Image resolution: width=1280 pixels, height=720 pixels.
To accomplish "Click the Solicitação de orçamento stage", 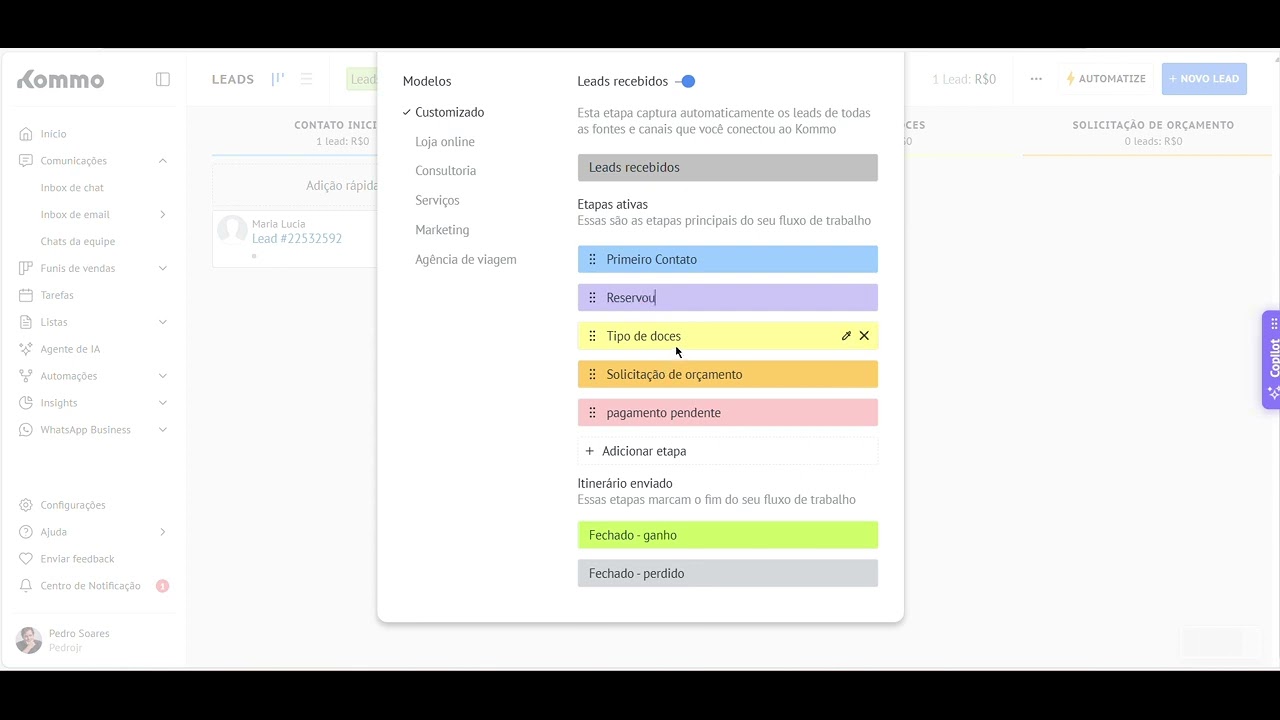I will point(728,374).
